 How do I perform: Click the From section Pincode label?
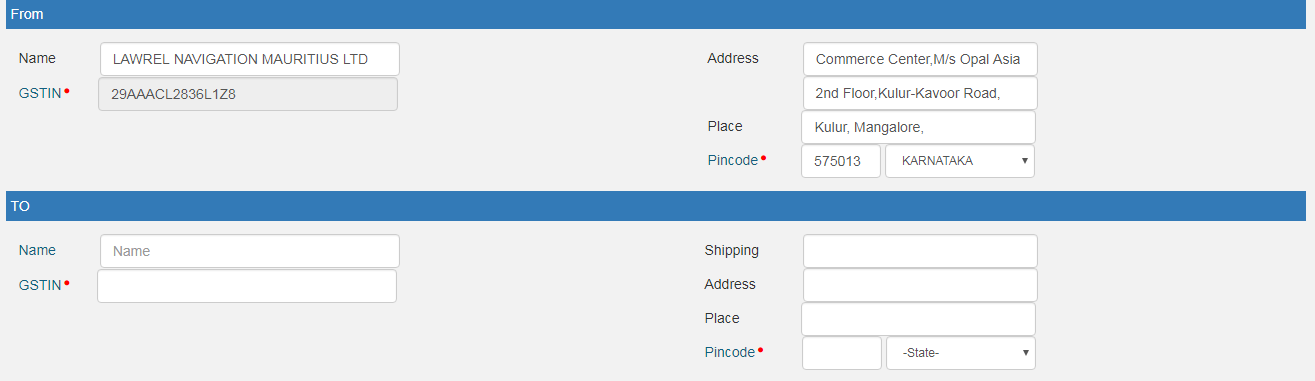[x=733, y=160]
